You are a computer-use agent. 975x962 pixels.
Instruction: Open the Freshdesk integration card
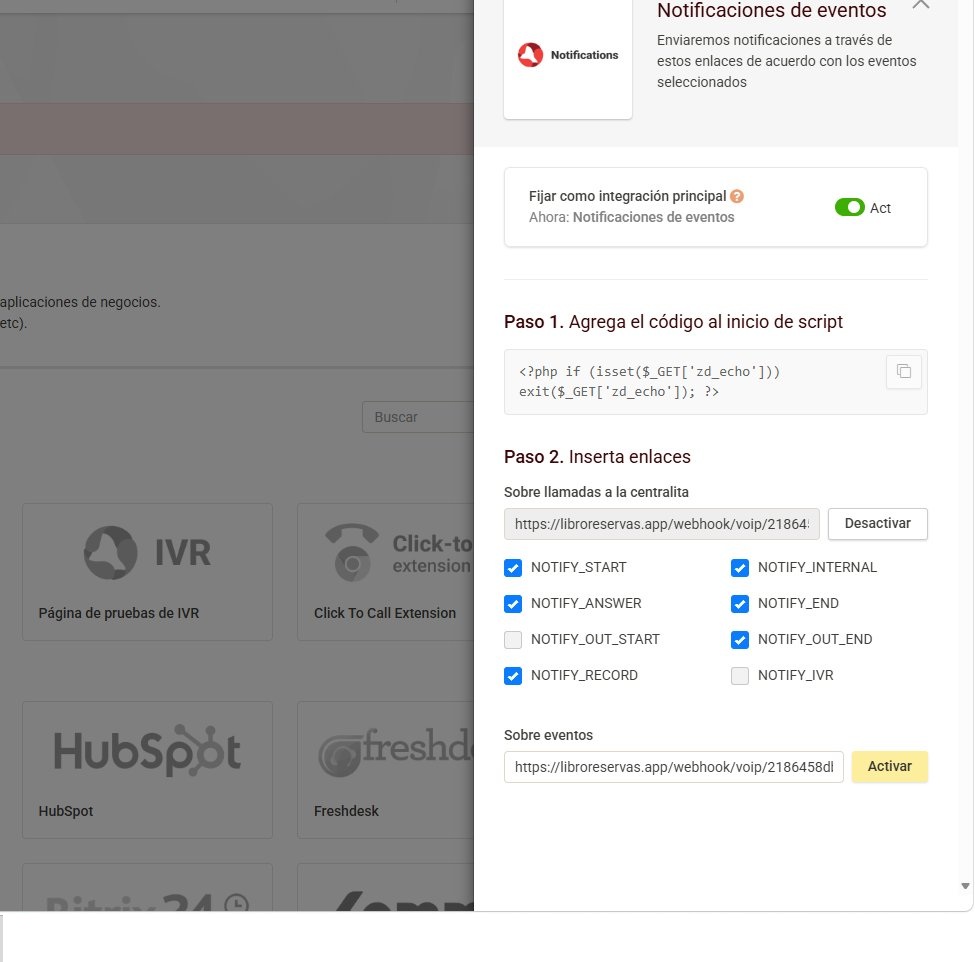(386, 770)
